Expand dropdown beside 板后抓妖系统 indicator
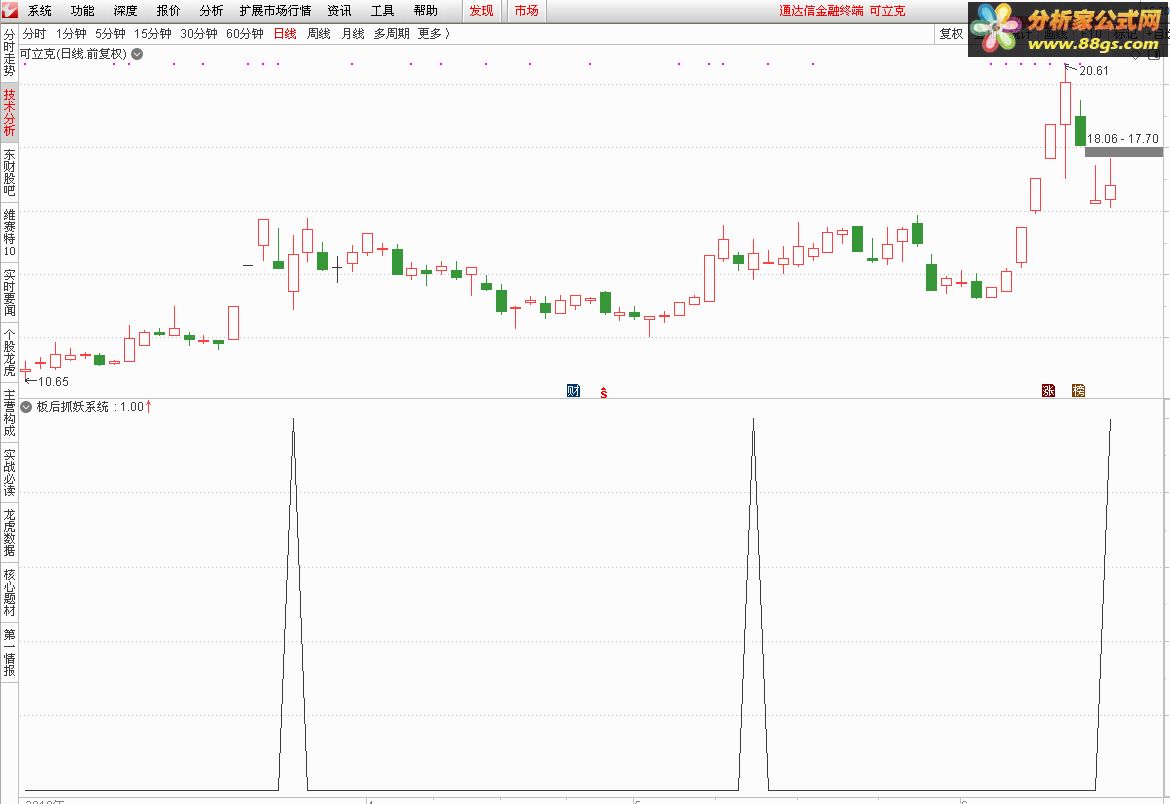The image size is (1170, 804). point(26,407)
